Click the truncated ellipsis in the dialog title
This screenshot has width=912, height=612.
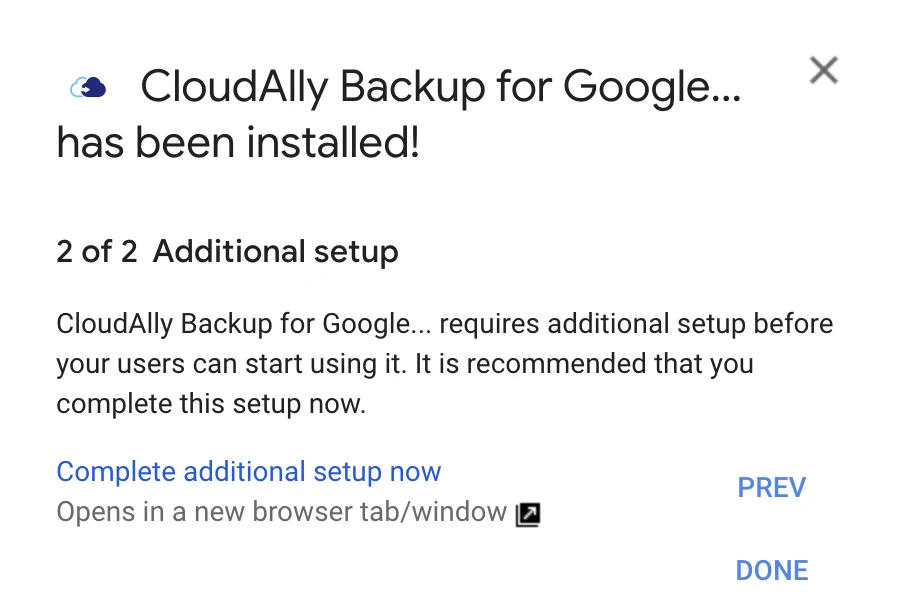click(726, 90)
